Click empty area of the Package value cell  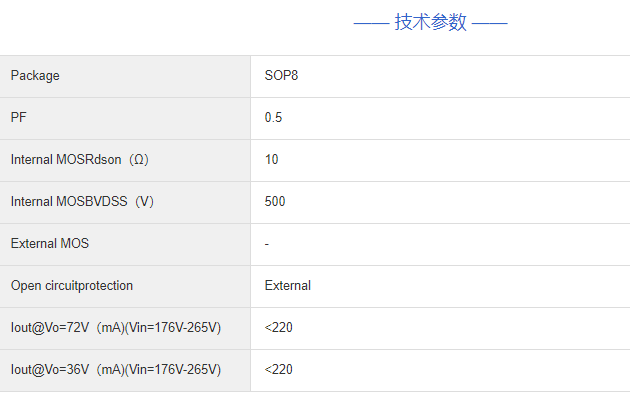point(450,76)
